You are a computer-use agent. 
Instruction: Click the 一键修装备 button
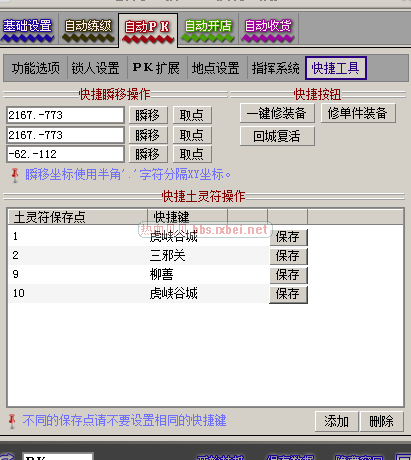[x=277, y=113]
